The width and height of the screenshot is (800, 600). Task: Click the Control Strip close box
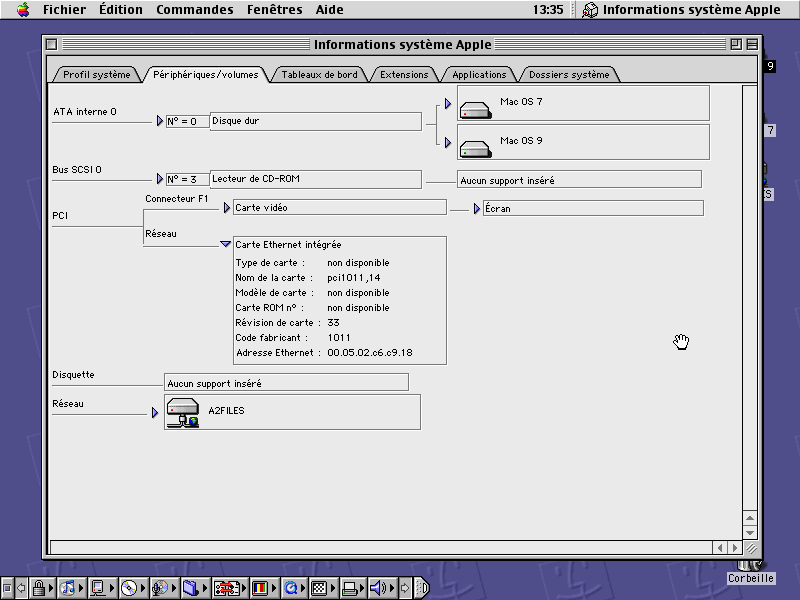tap(7, 588)
